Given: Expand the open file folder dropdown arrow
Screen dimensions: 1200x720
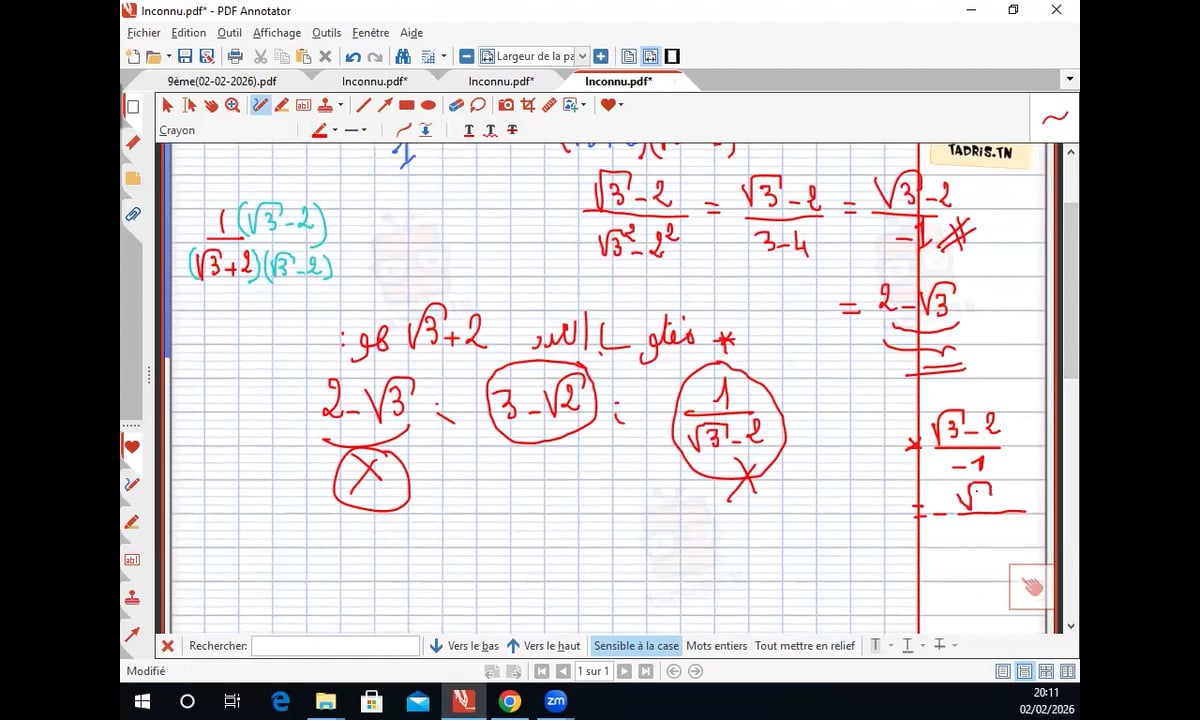Looking at the screenshot, I should pyautogui.click(x=169, y=57).
